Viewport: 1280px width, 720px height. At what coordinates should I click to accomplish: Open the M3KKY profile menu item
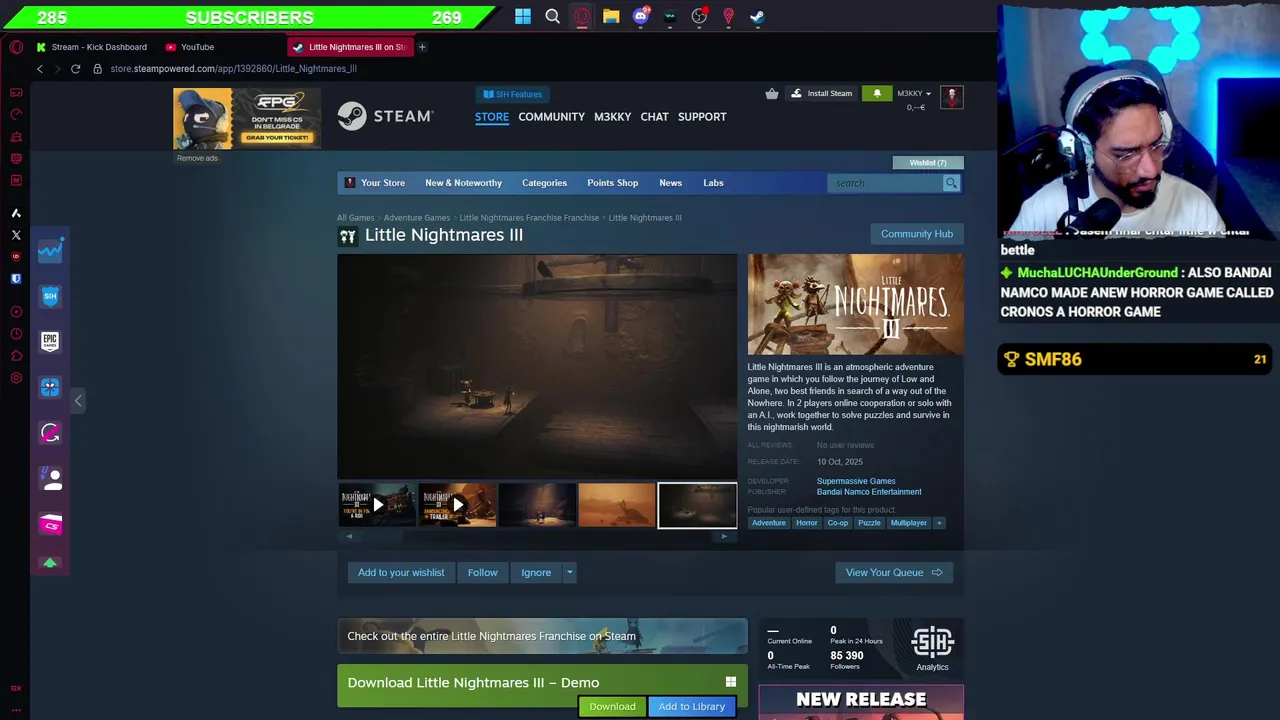[612, 117]
